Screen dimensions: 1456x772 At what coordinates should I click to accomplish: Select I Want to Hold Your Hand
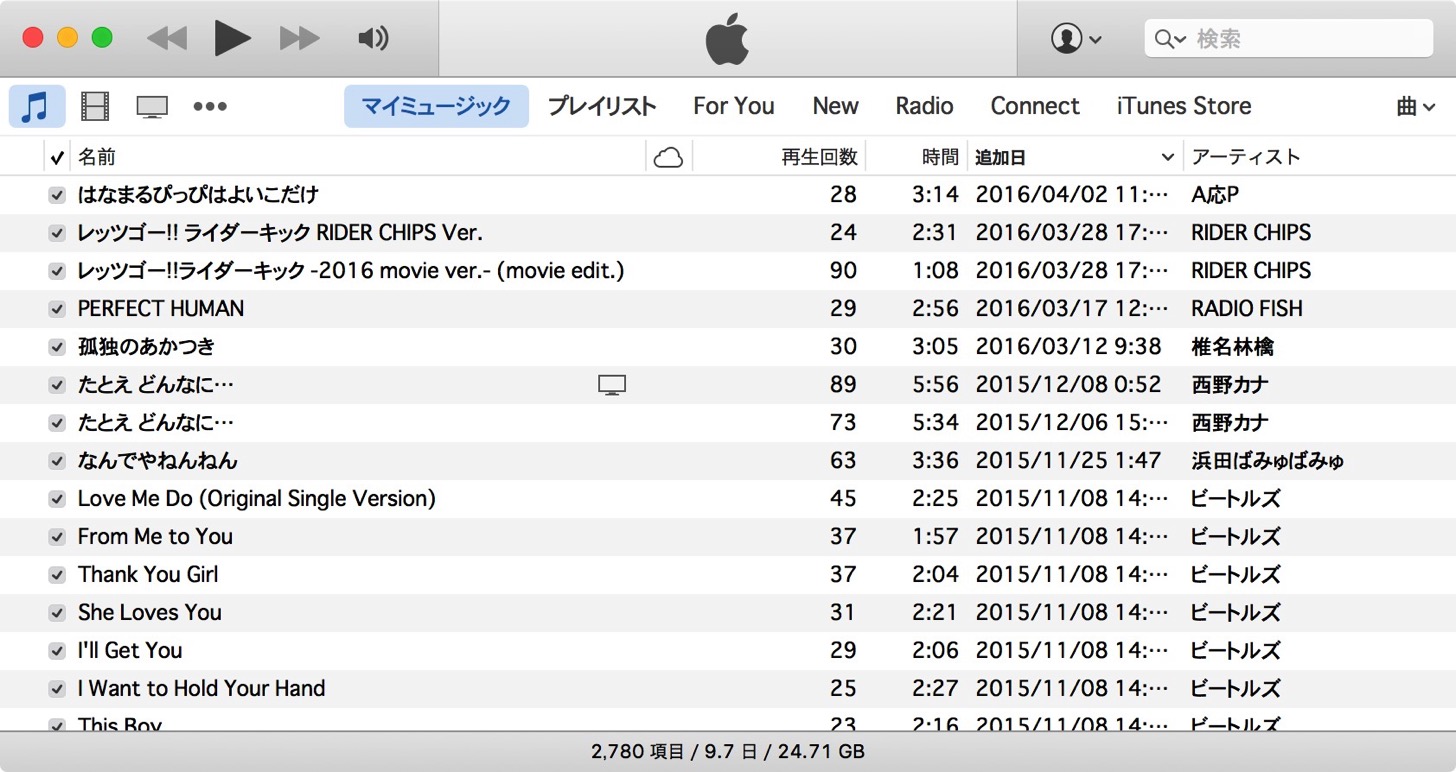(201, 688)
